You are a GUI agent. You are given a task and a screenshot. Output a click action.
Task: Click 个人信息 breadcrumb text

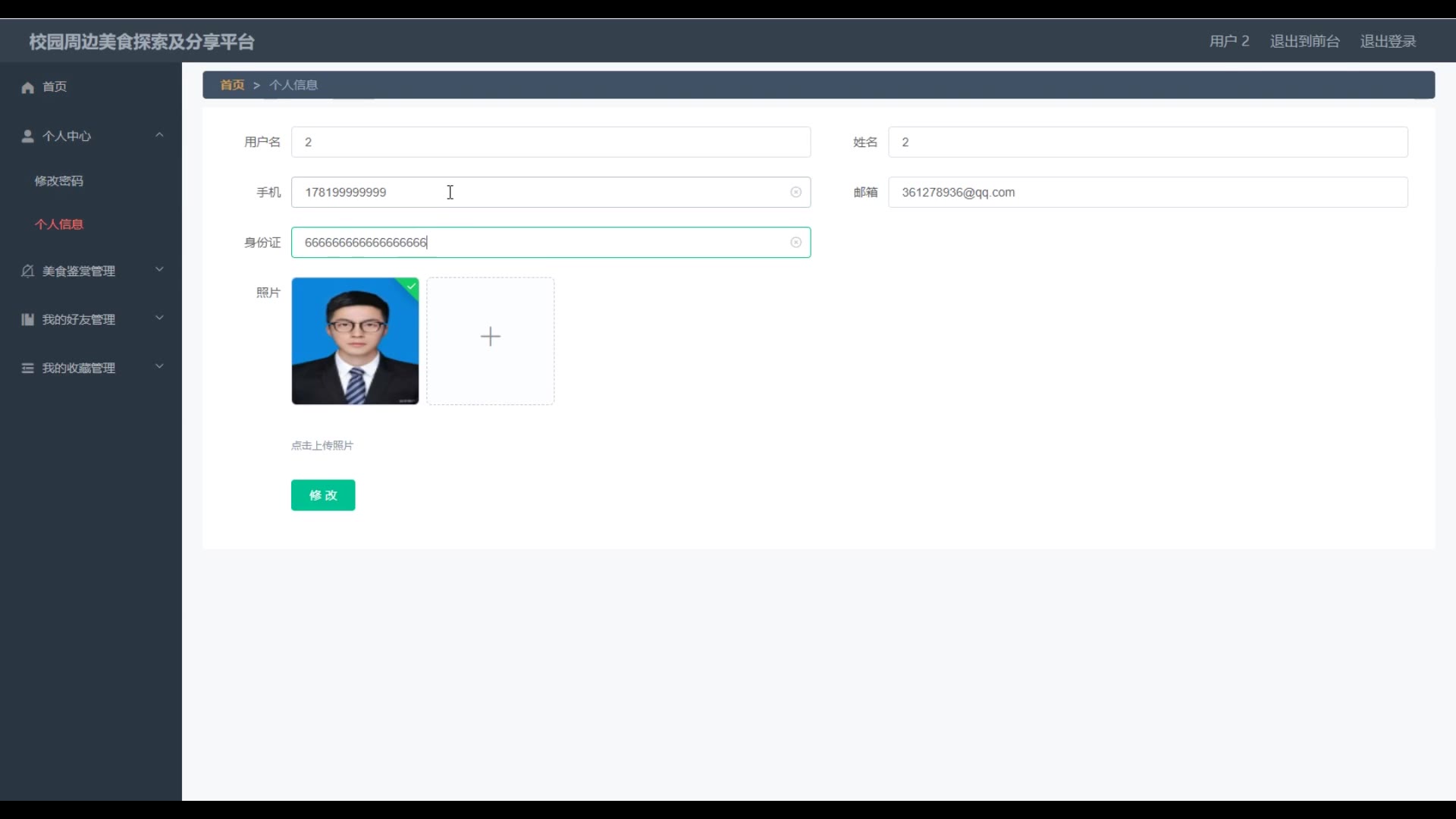tap(293, 85)
